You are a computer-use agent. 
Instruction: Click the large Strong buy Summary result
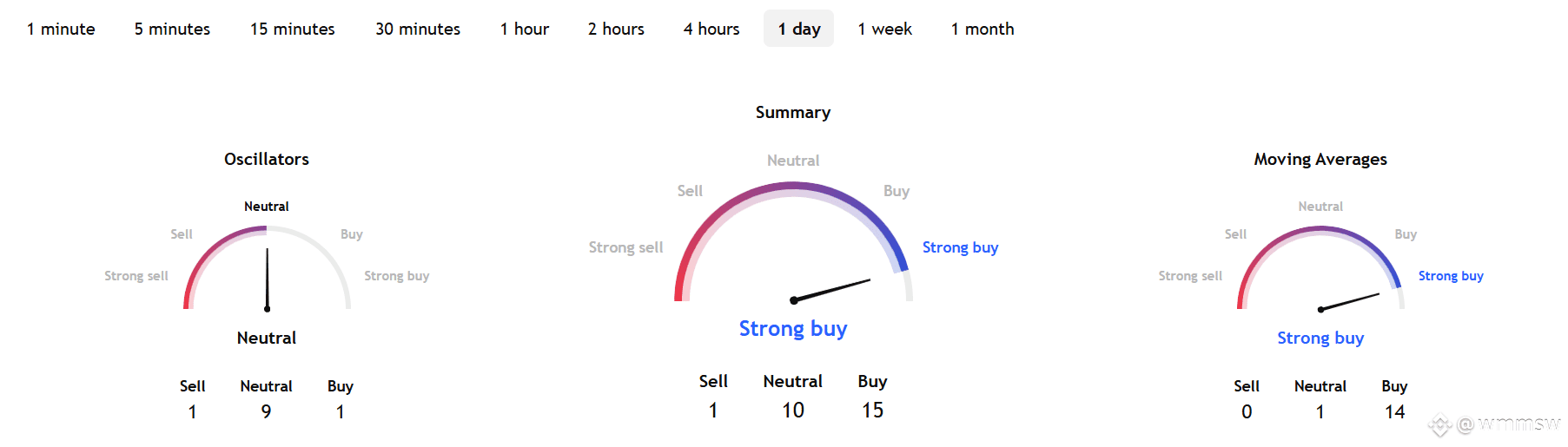coord(793,328)
